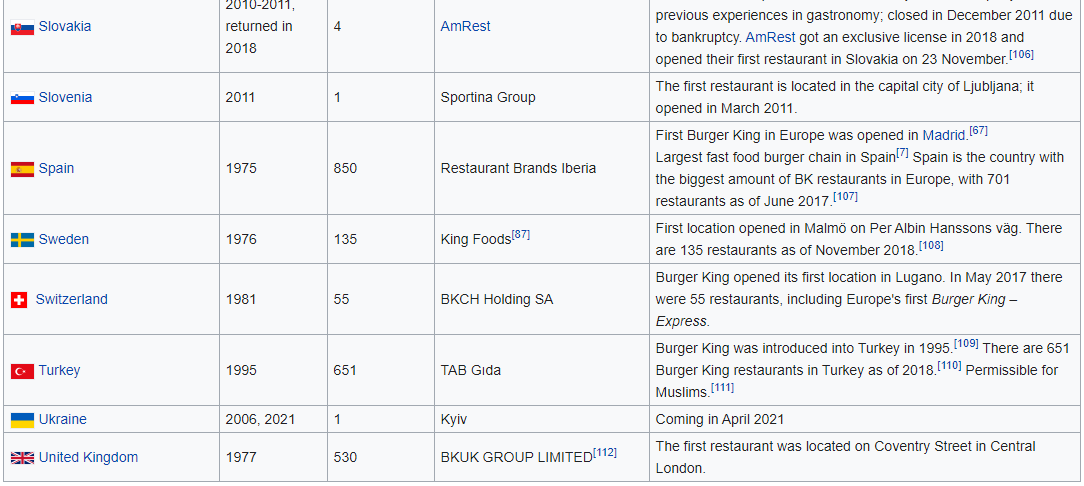This screenshot has width=1084, height=486.
Task: Open the Slovakia country link
Action: (64, 27)
